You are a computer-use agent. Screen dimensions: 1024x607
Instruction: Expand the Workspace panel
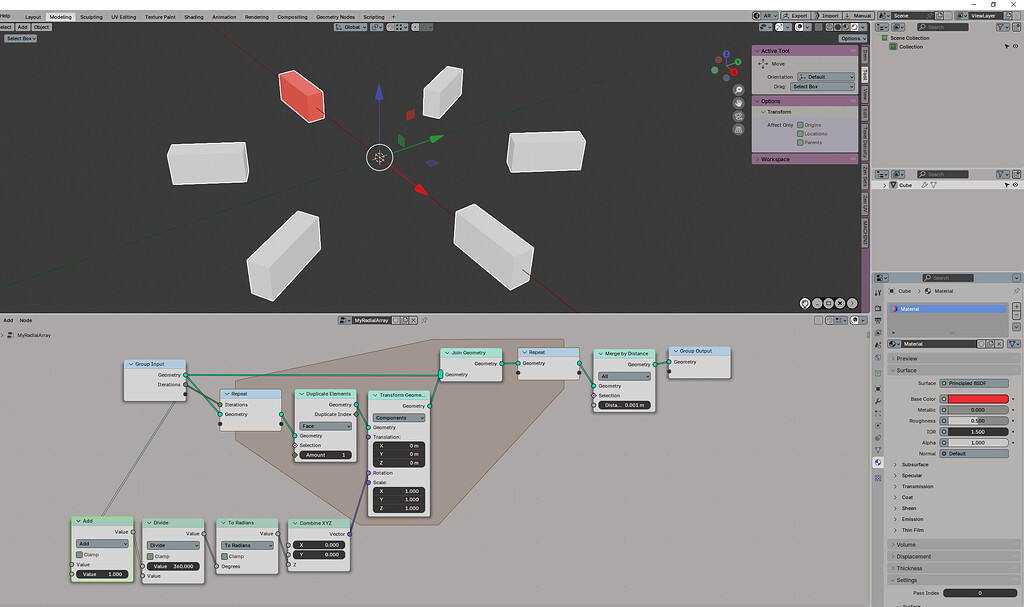tap(805, 159)
